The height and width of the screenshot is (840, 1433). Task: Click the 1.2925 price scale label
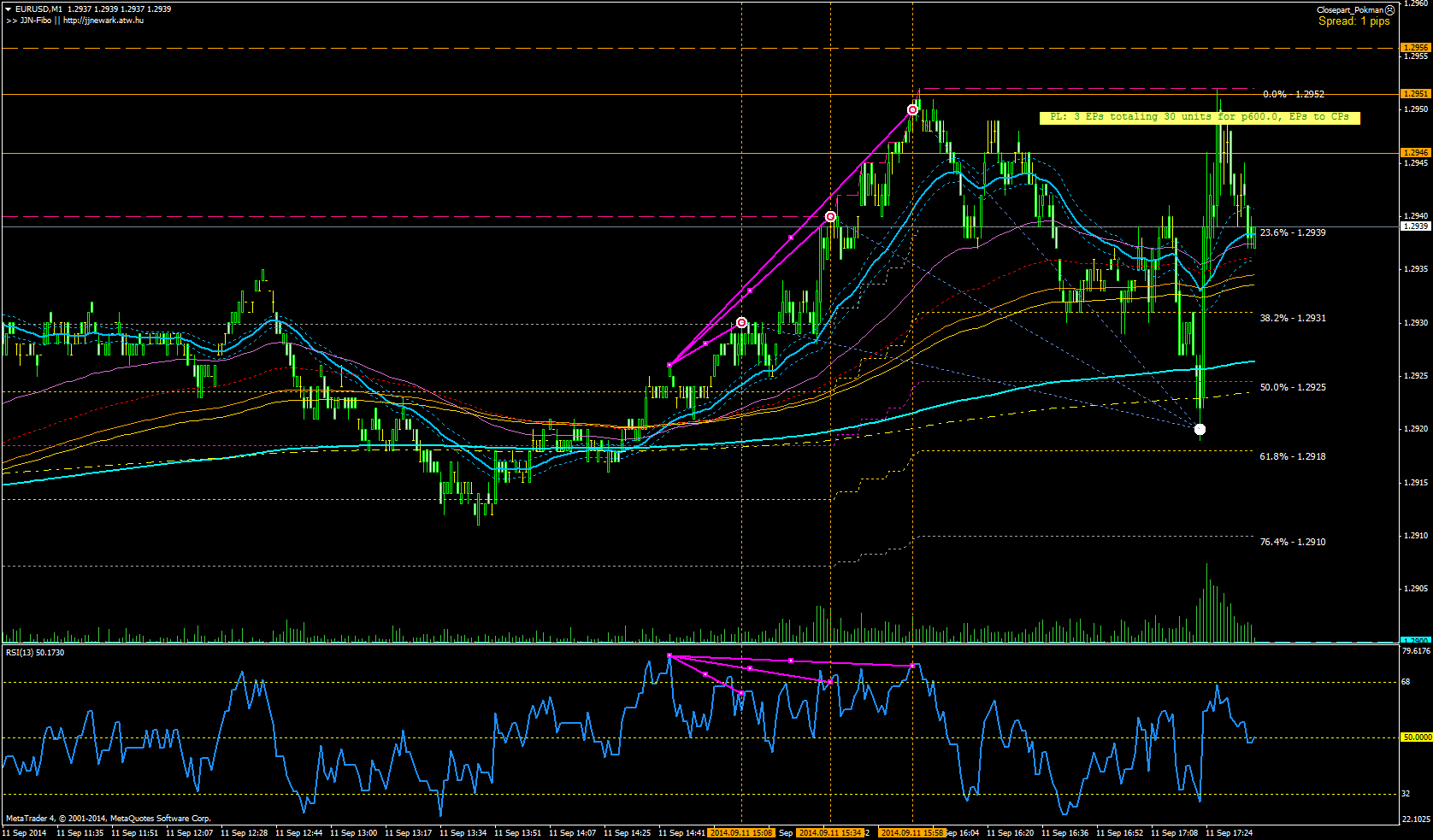coord(1416,376)
